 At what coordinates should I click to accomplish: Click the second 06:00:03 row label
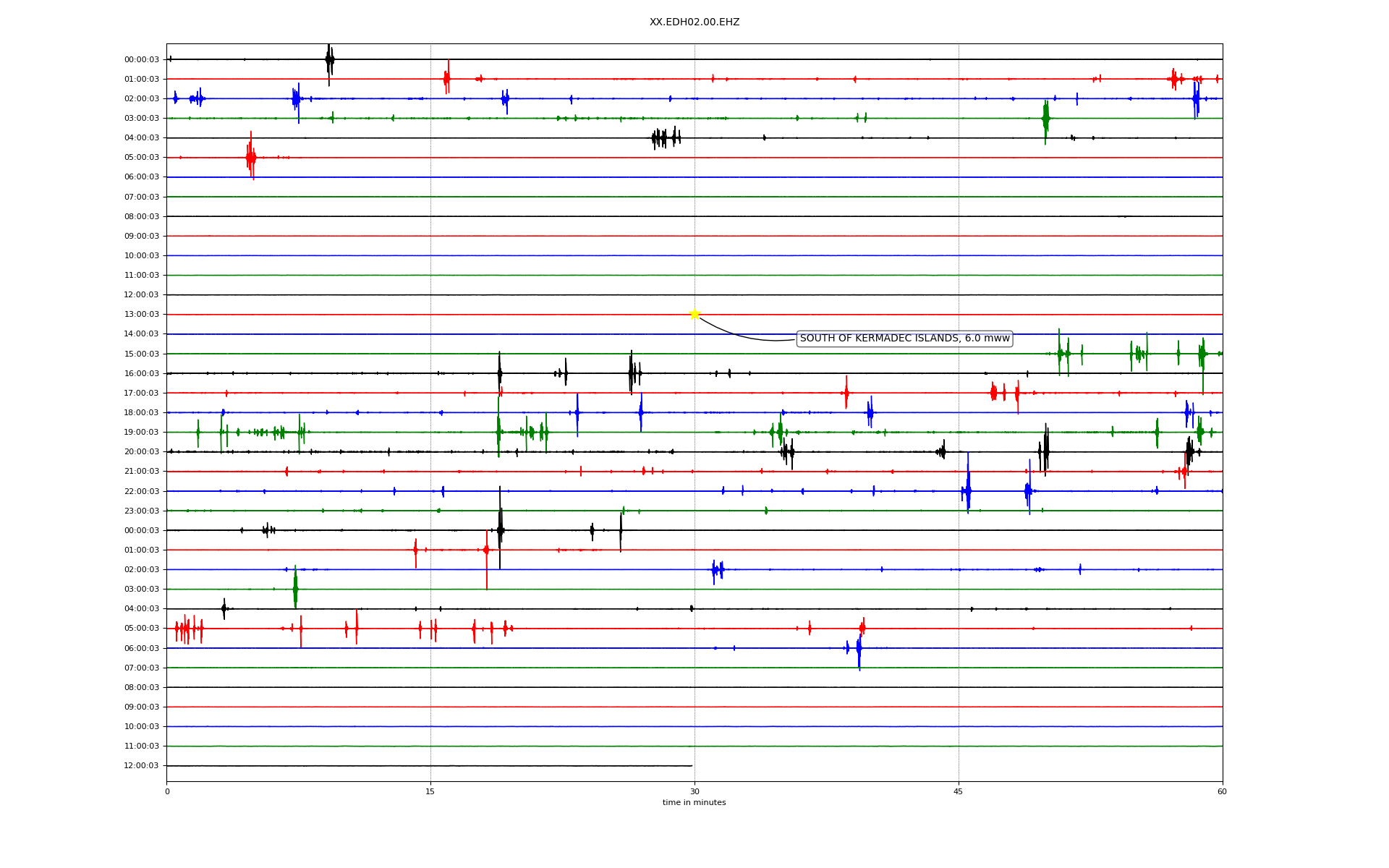(x=142, y=648)
